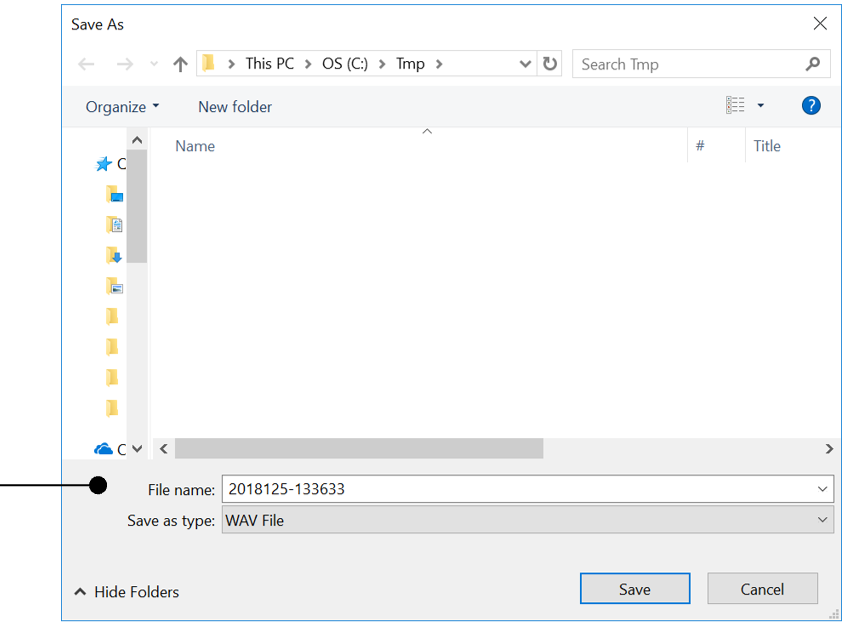Expand the chevron after Tmp in breadcrumb
Image resolution: width=855 pixels, height=629 pixels.
[x=439, y=64]
